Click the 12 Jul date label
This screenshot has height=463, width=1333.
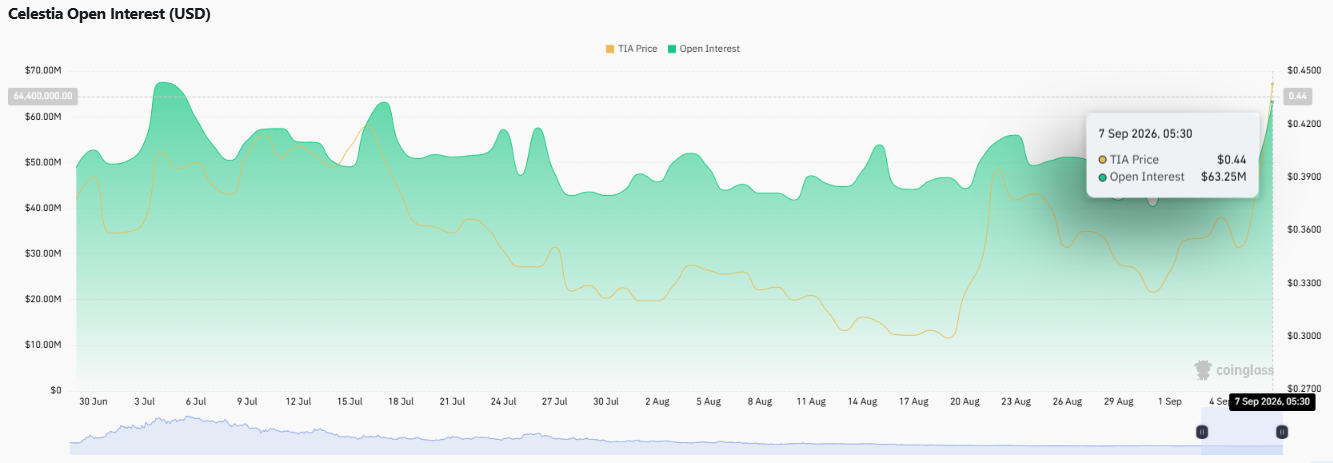pyautogui.click(x=298, y=401)
